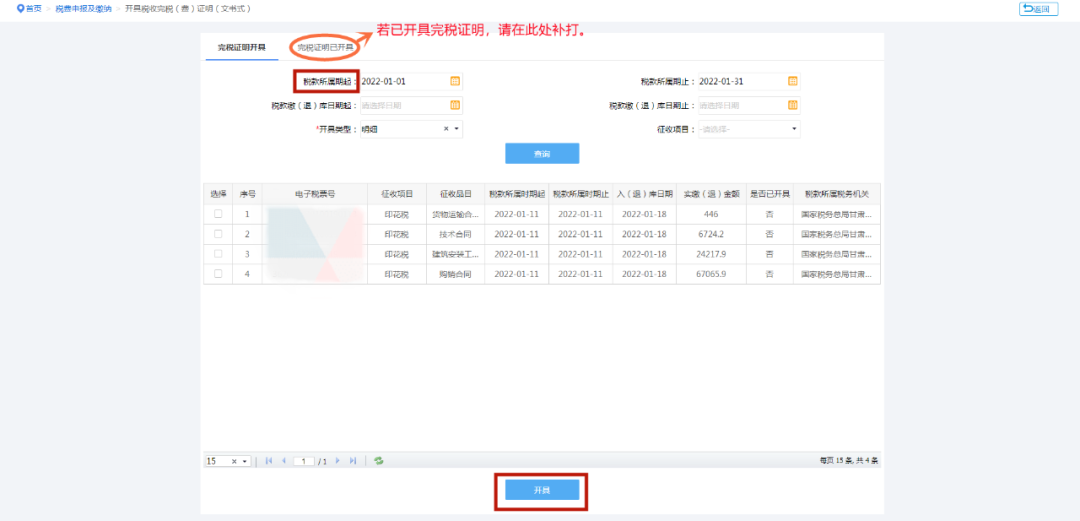Click the amount cell 446

click(x=711, y=214)
